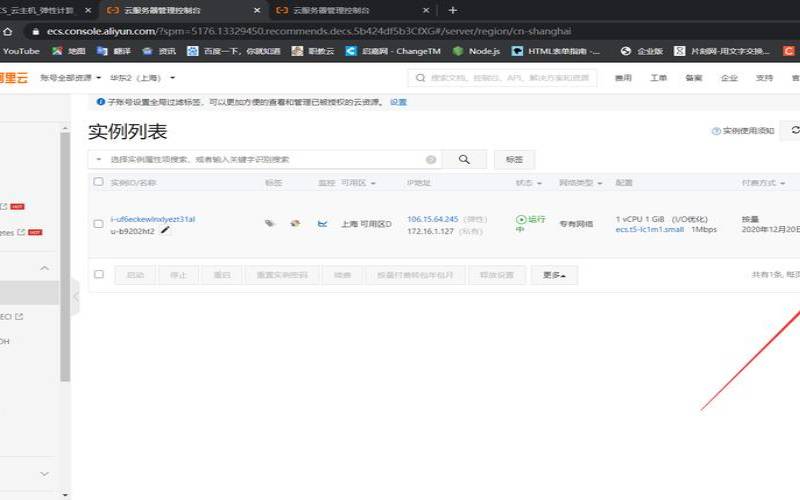Open the 翻译 bookmark
The width and height of the screenshot is (800, 500).
click(114, 51)
